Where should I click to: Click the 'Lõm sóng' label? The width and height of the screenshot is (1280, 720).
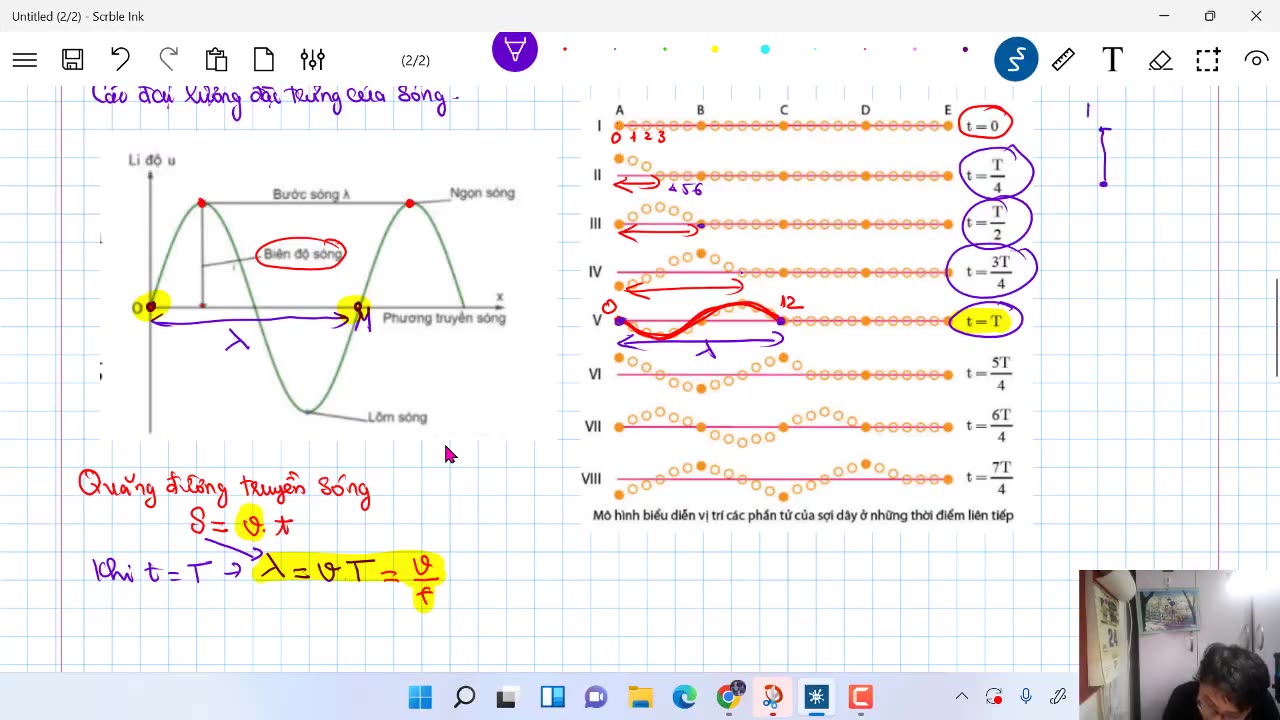point(397,417)
